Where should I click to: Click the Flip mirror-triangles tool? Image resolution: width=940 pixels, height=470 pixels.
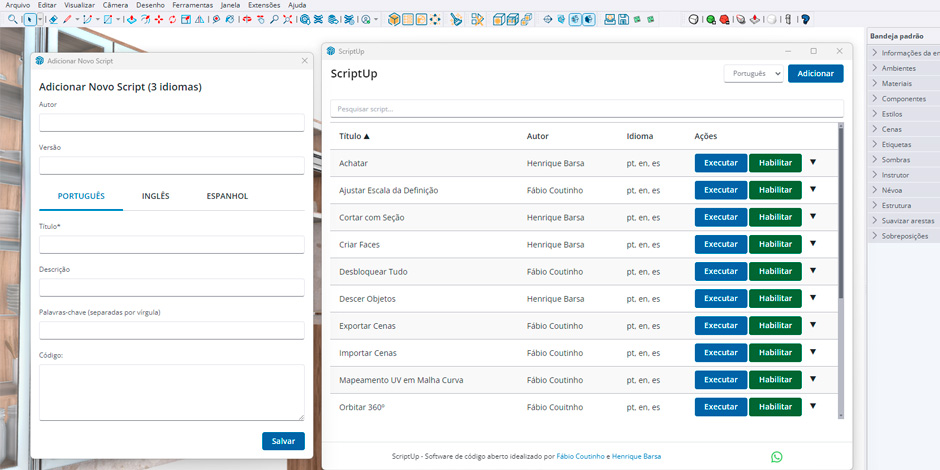coord(200,19)
